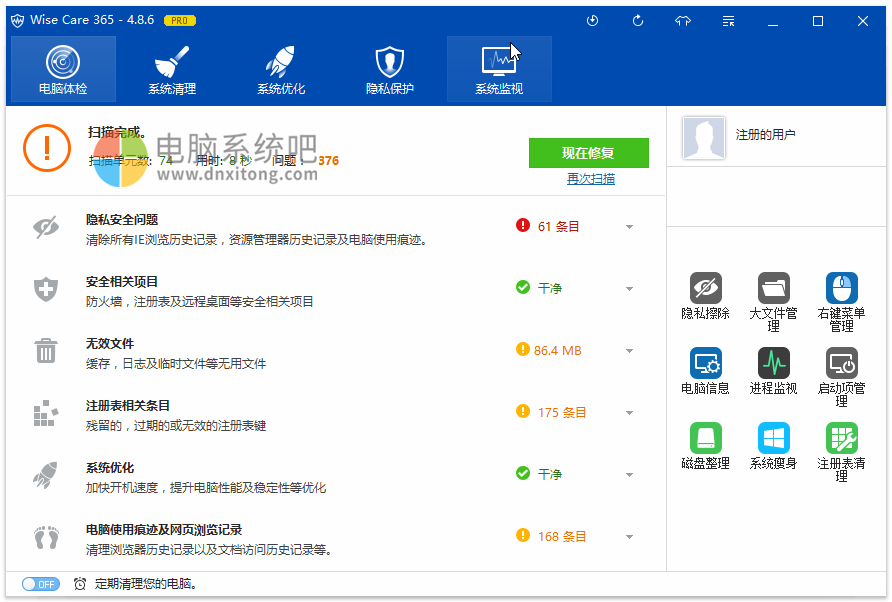
Task: Expand the 隐私安全问题 row arrow
Action: pos(629,227)
